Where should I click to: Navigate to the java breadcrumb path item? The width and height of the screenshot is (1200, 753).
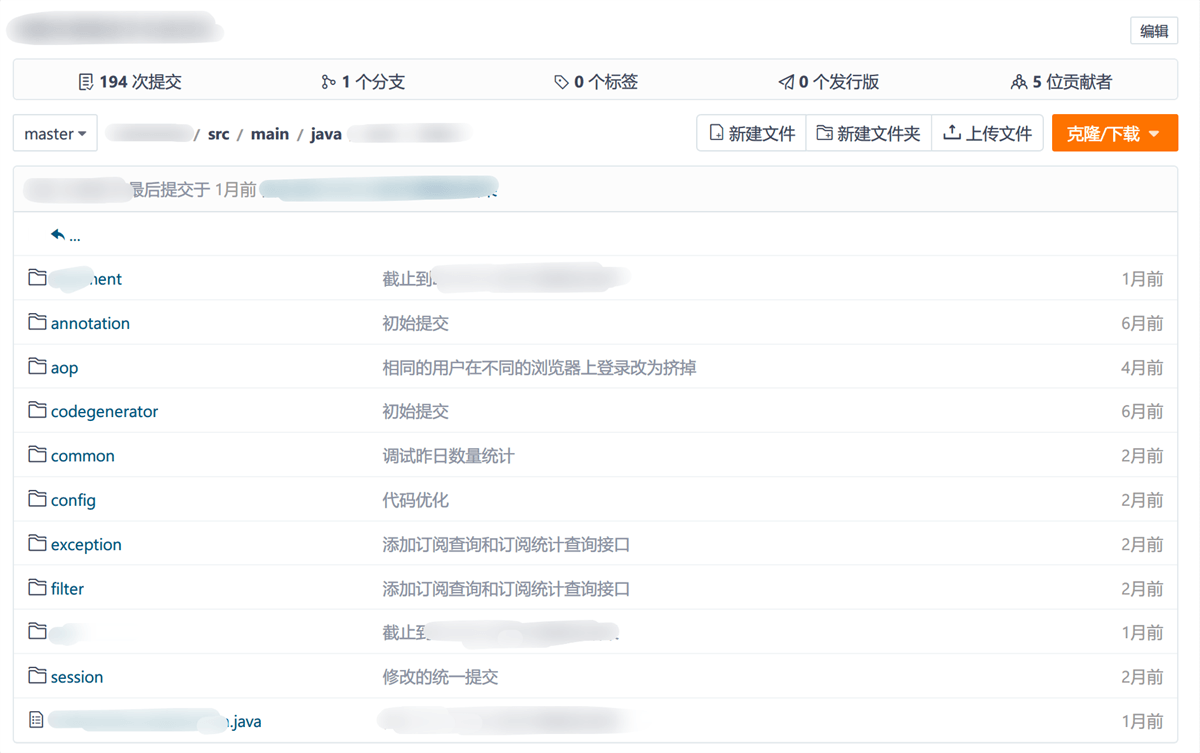coord(326,133)
